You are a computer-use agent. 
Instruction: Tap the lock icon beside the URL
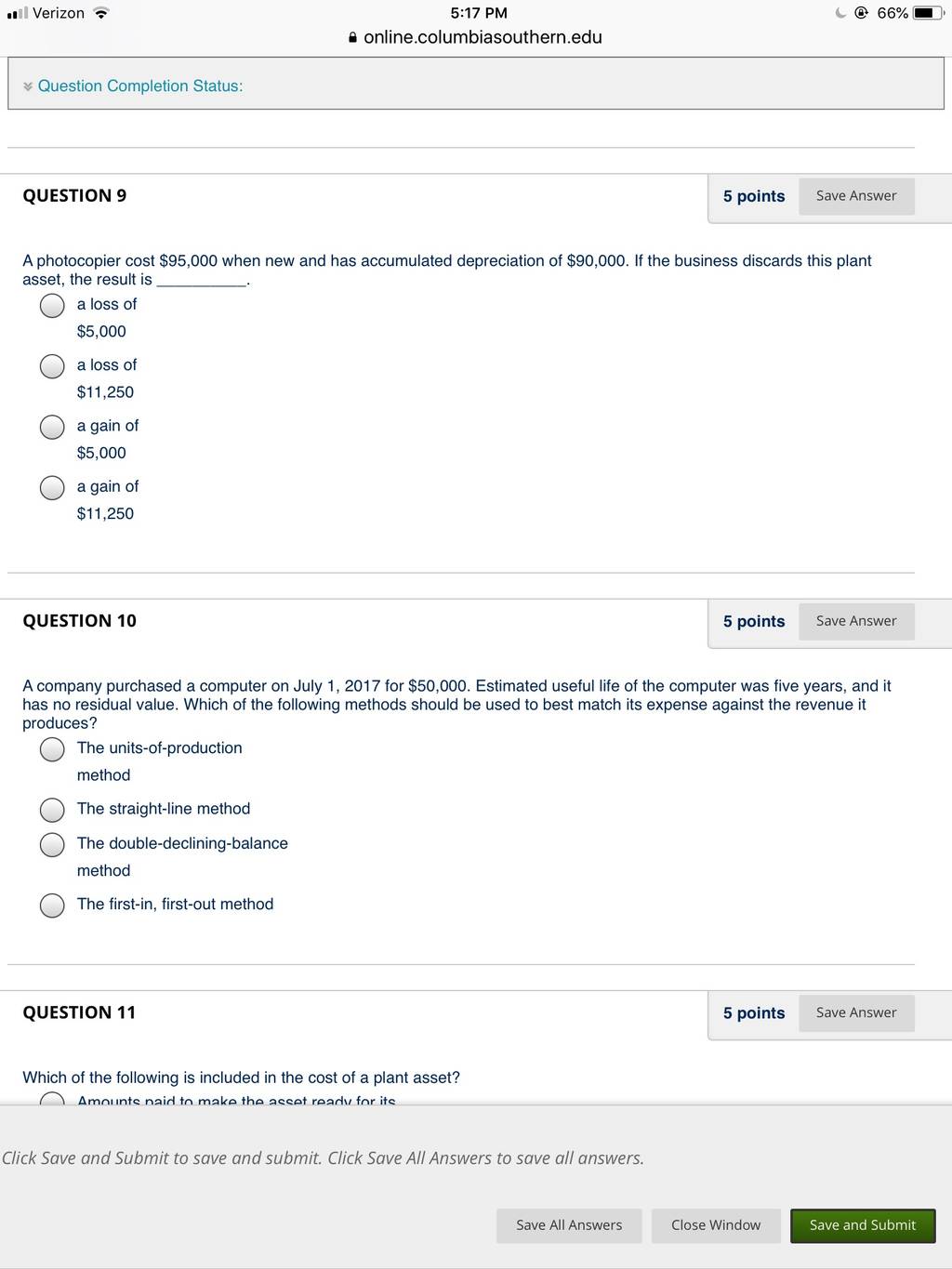coord(352,38)
